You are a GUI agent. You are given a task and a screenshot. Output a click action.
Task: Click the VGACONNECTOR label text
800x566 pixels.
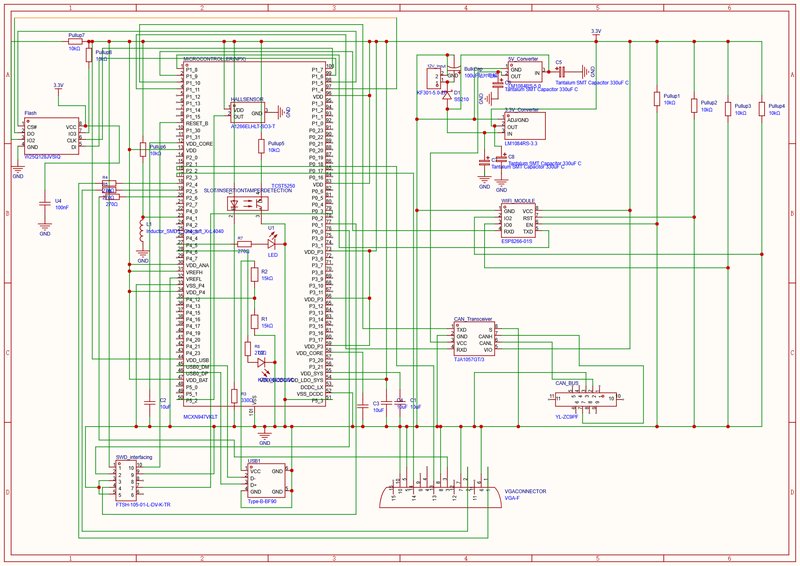tap(525, 491)
